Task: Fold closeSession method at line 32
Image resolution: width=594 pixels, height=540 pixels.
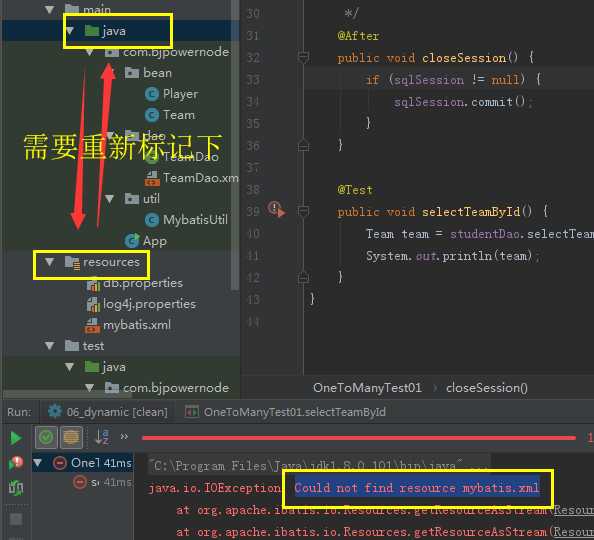Action: coord(303,57)
